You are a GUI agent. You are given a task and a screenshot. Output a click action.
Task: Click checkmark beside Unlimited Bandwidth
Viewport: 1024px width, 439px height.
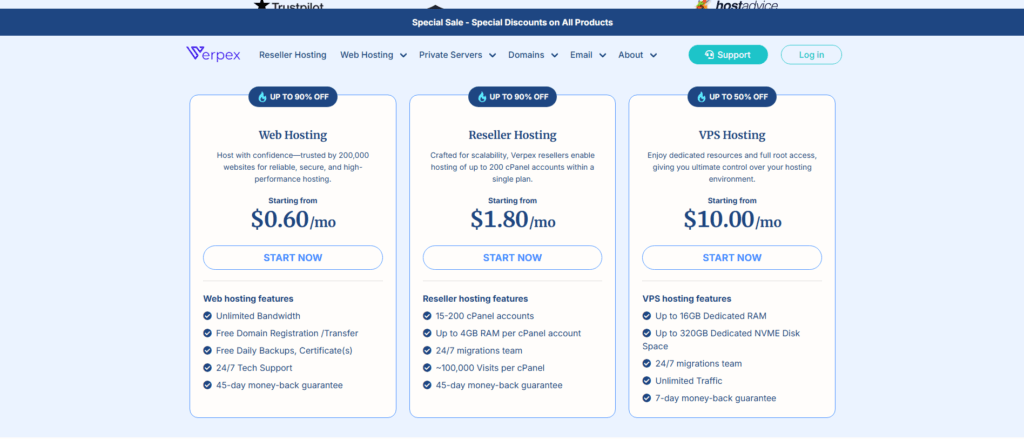pyautogui.click(x=207, y=316)
